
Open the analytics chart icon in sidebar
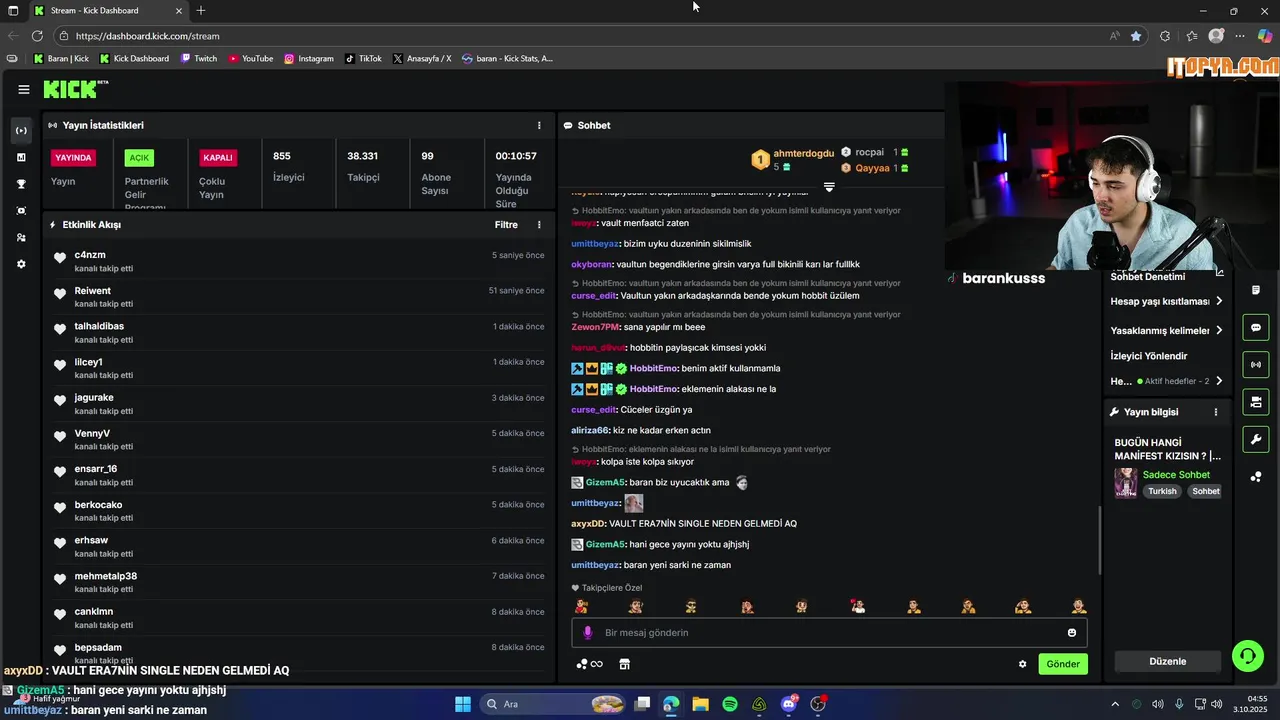tap(21, 157)
